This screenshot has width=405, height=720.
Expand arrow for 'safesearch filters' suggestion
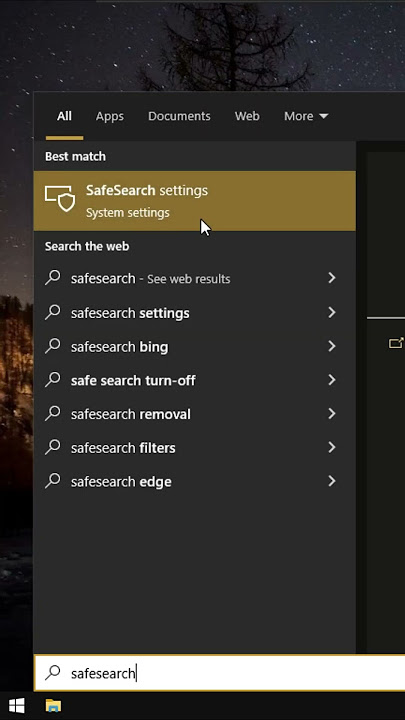click(x=332, y=447)
